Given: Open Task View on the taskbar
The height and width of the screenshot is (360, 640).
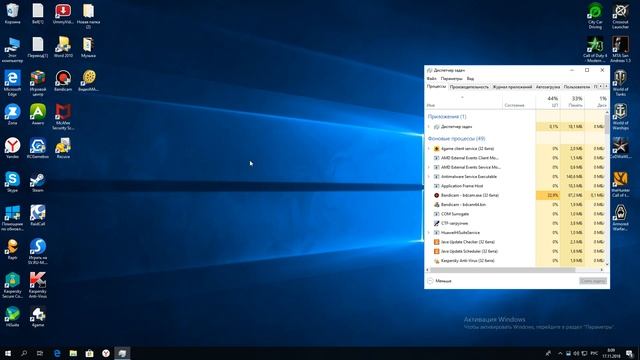Looking at the screenshot, I should (40, 353).
